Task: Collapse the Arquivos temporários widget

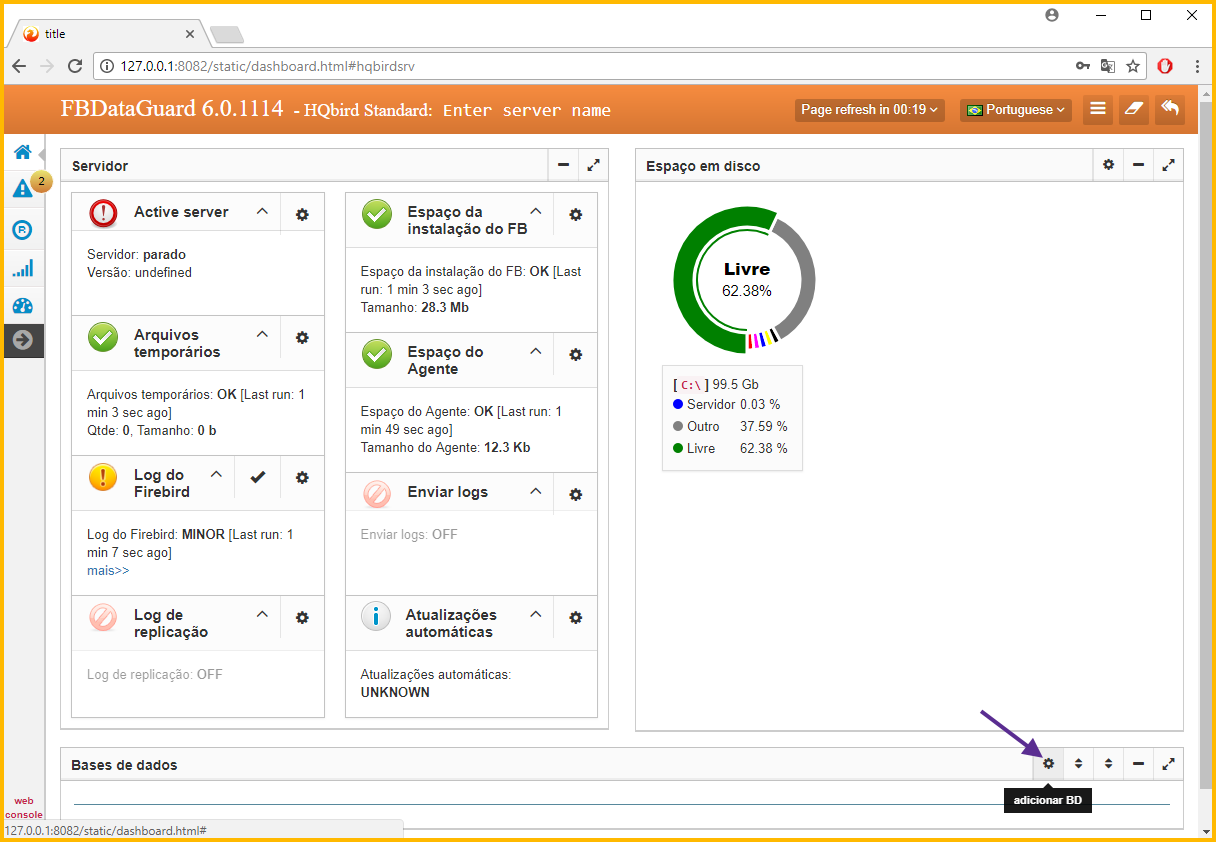Action: coord(262,334)
